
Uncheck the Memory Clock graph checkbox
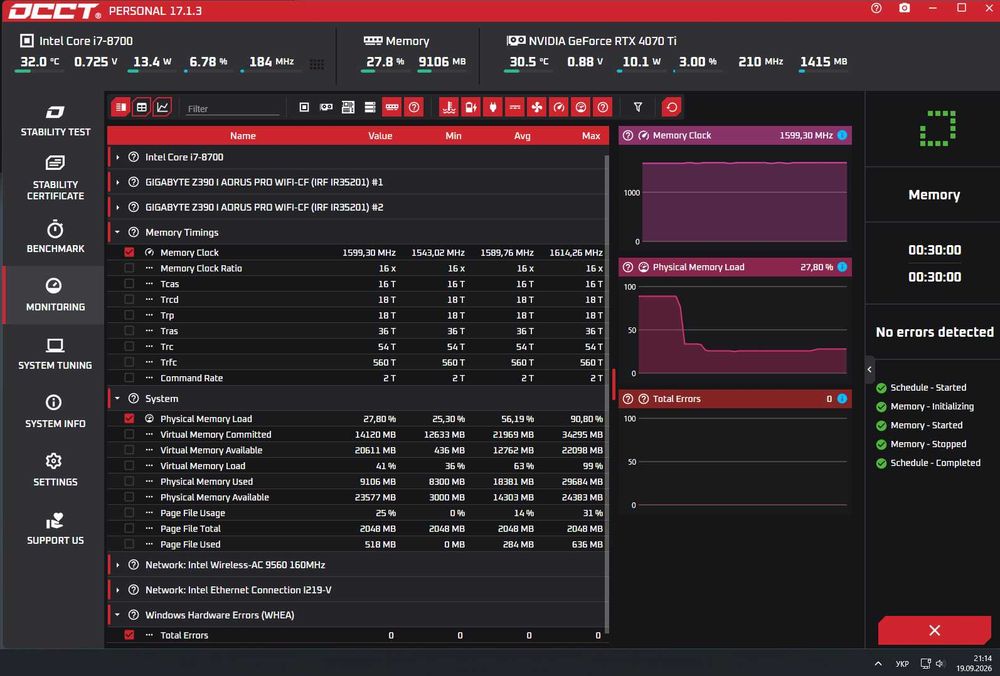[129, 253]
